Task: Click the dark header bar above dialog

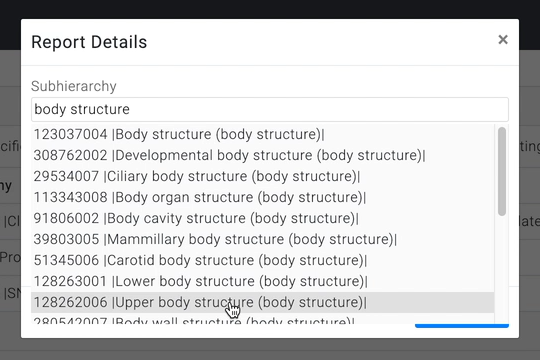Action: [270, 9]
